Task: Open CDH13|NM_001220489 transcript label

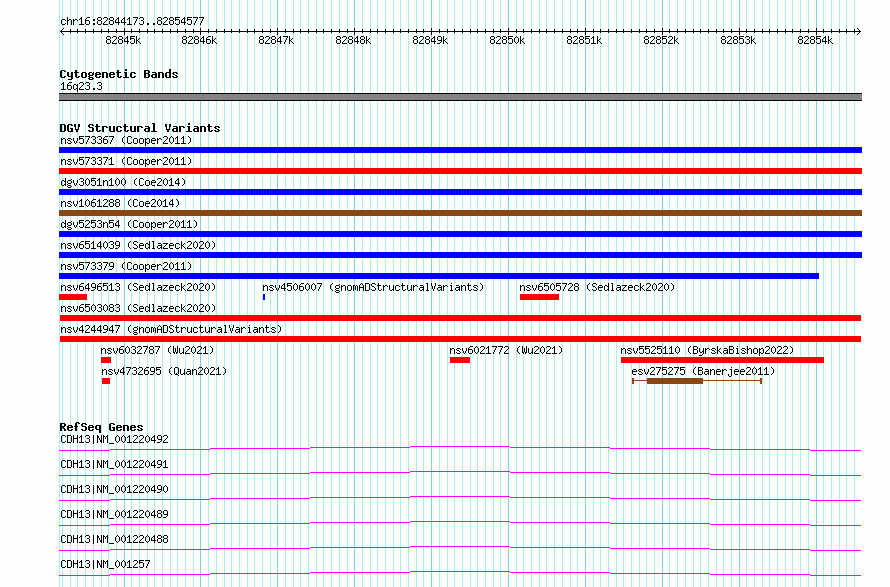Action: coord(114,514)
